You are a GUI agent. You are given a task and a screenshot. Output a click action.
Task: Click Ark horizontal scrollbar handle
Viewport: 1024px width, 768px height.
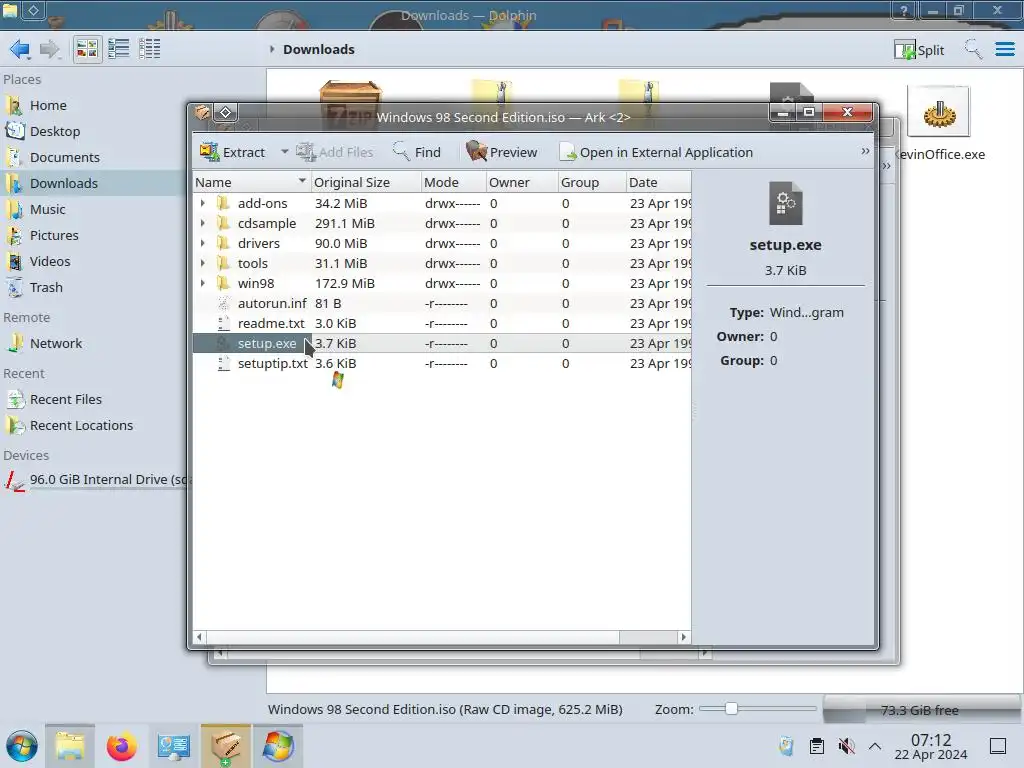(x=412, y=637)
